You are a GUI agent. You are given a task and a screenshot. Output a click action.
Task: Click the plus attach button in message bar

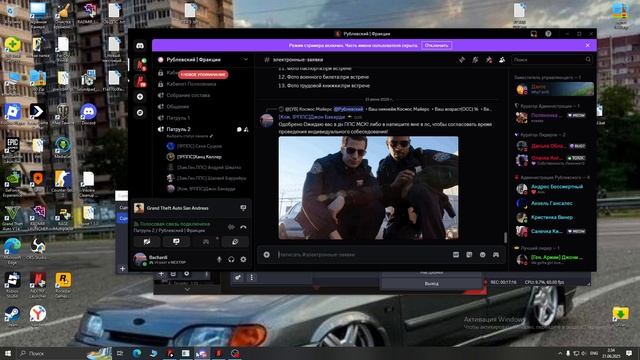267,255
